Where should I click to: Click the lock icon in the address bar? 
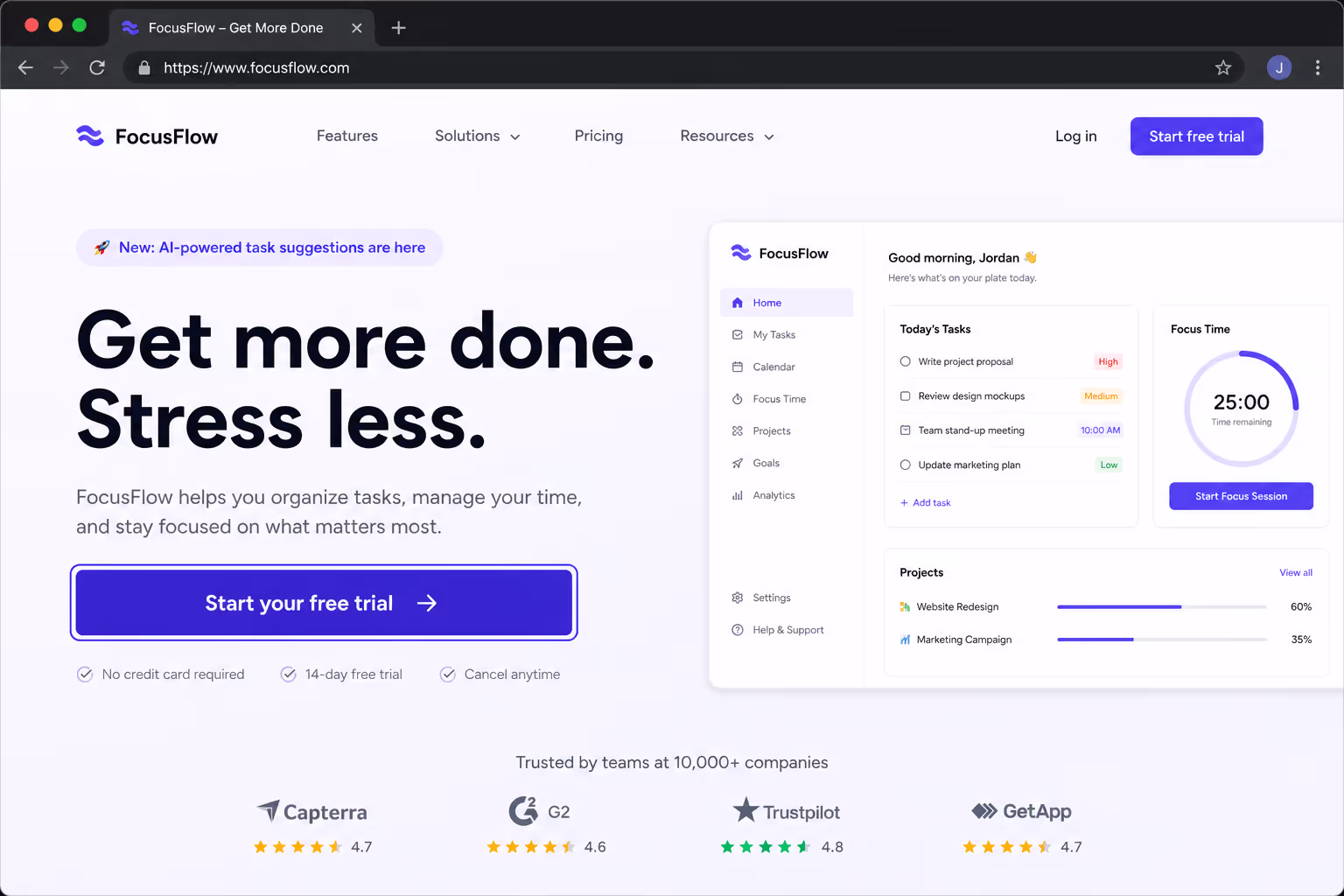tap(144, 67)
